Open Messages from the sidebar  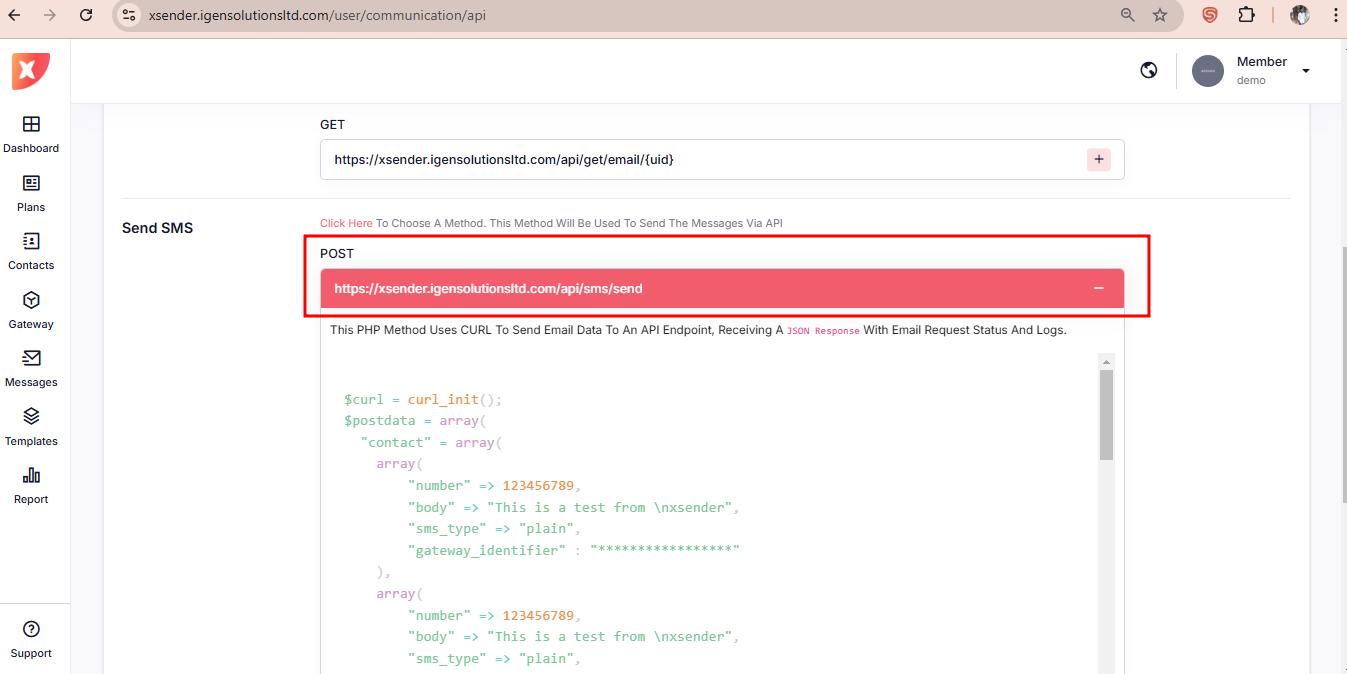(x=31, y=359)
